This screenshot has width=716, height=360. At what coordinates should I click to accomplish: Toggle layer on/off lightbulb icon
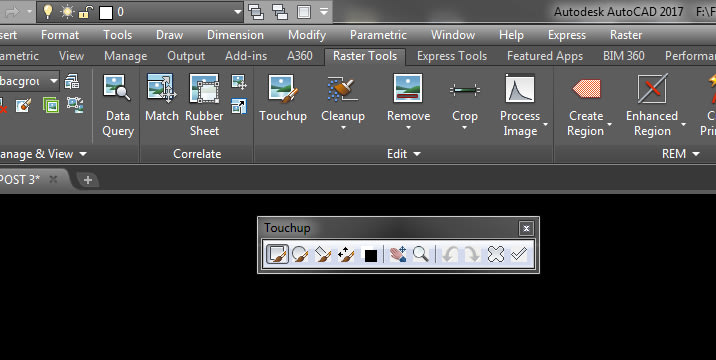coord(47,12)
